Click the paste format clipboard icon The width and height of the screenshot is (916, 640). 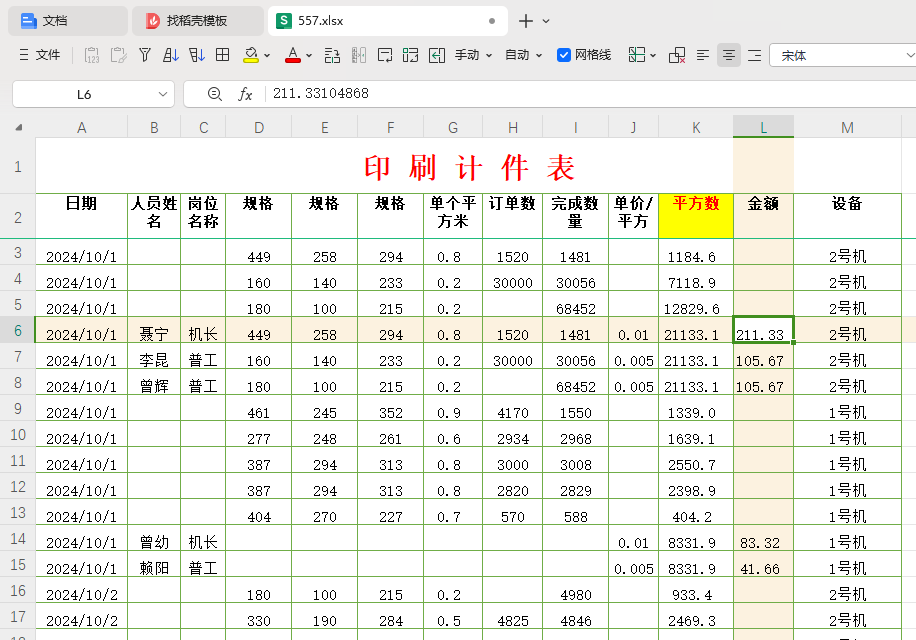(x=118, y=55)
